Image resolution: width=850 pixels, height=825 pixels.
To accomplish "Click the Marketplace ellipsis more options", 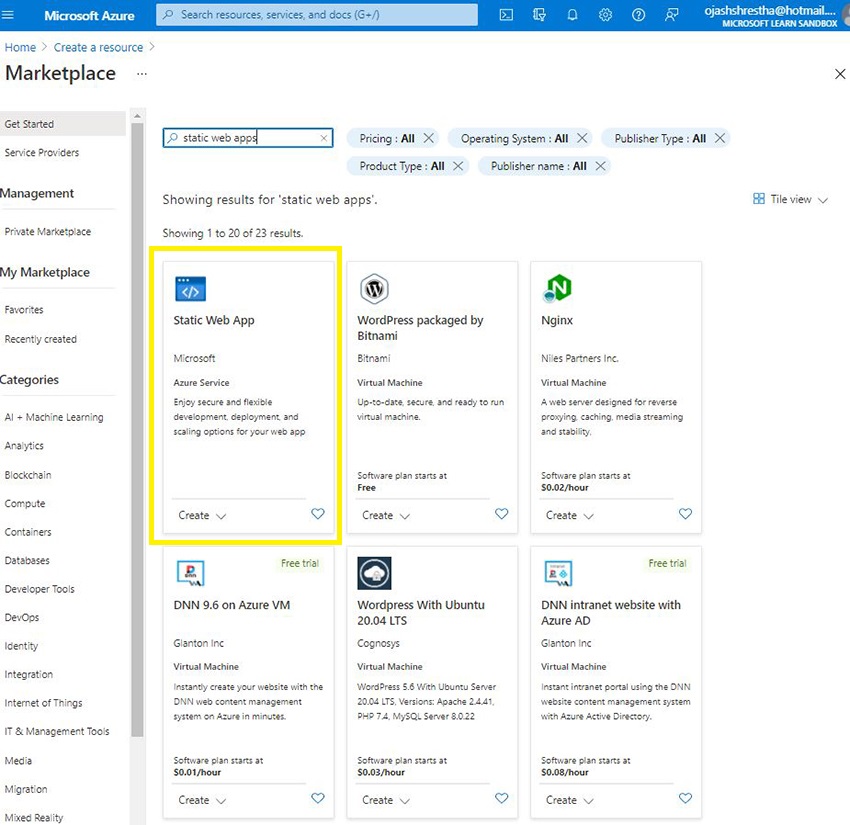I will coord(141,74).
